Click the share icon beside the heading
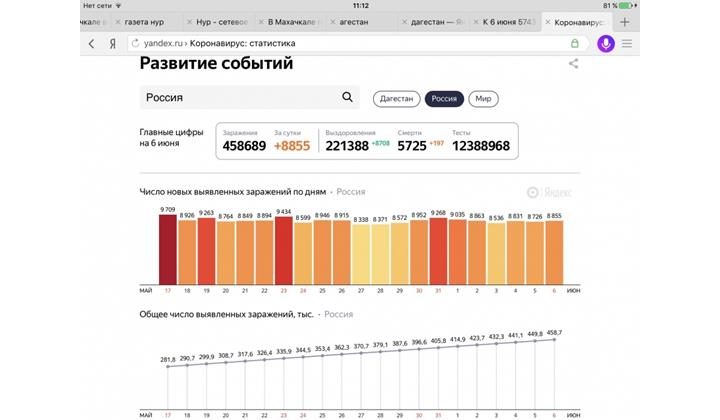 pos(574,64)
